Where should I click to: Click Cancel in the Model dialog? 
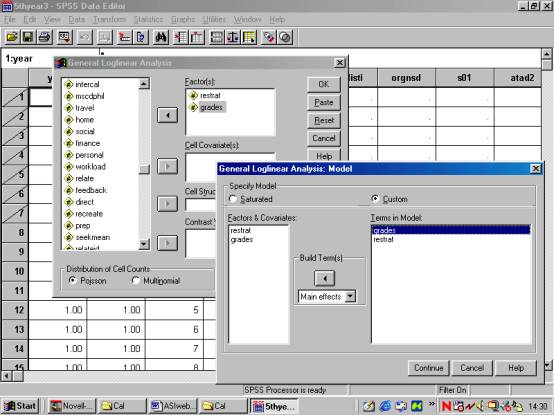click(x=472, y=368)
